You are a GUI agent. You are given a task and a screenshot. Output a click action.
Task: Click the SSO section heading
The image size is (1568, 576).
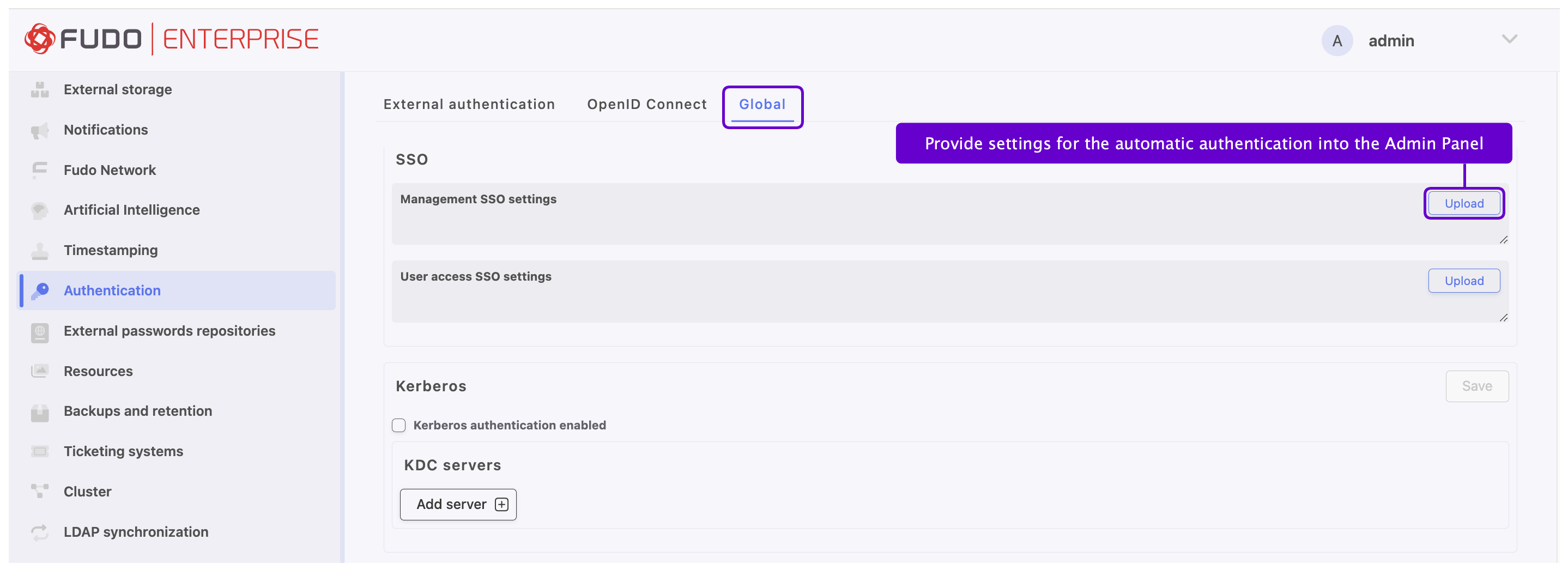411,160
